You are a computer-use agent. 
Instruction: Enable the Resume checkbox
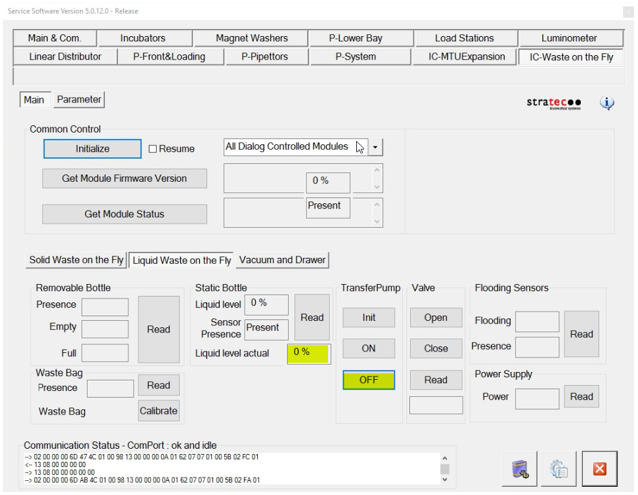pyautogui.click(x=153, y=149)
